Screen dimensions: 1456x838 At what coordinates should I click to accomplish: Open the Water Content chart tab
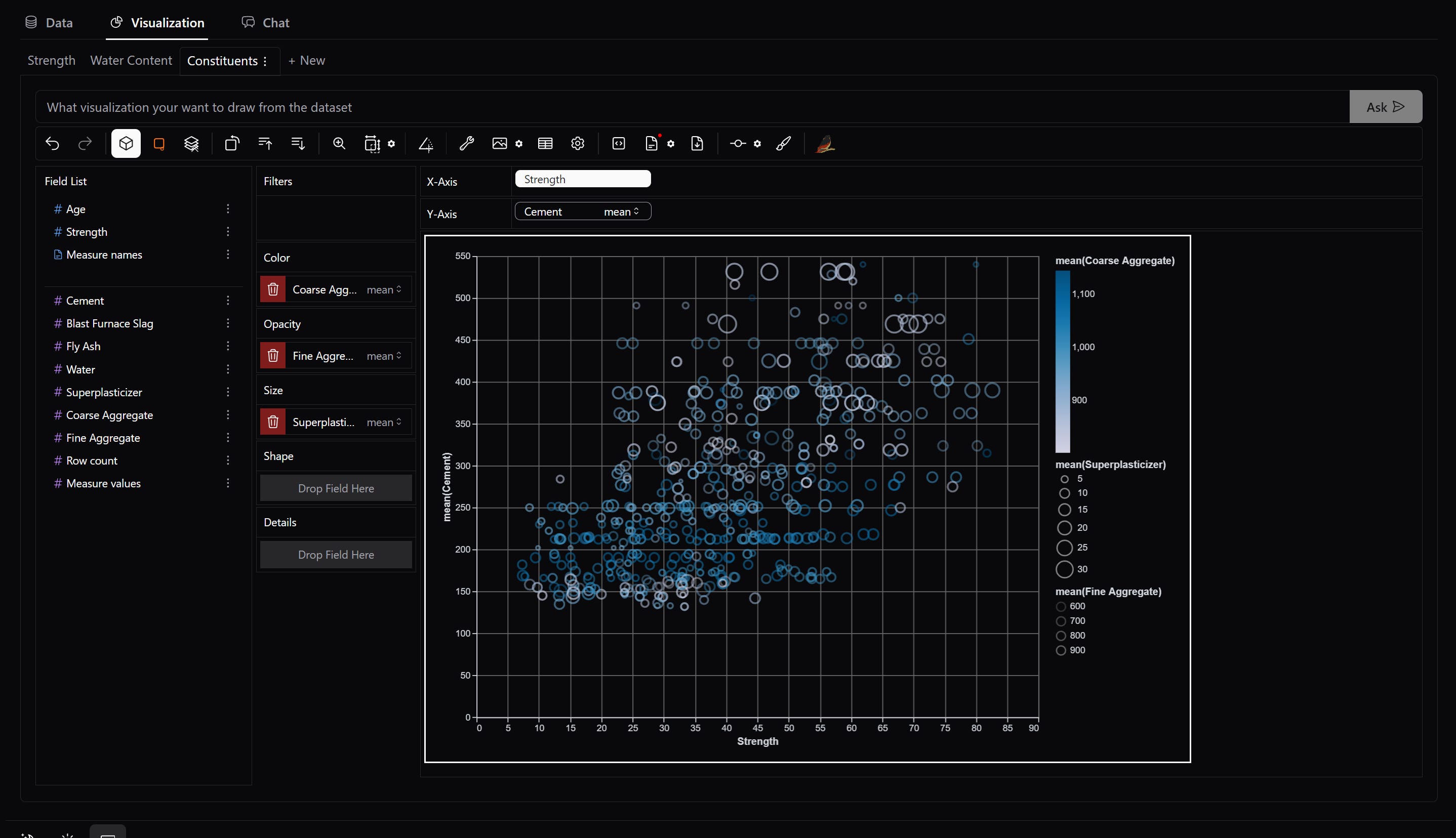[x=131, y=60]
